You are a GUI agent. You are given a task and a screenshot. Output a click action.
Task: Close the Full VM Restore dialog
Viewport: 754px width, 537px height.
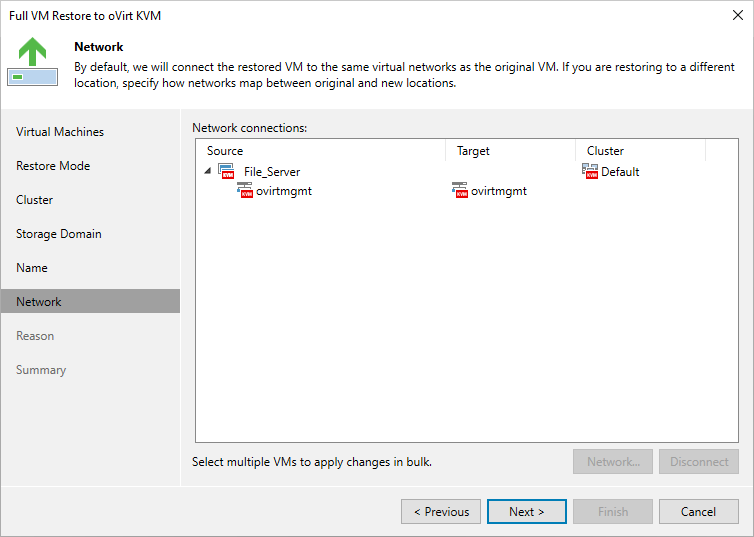pyautogui.click(x=737, y=15)
